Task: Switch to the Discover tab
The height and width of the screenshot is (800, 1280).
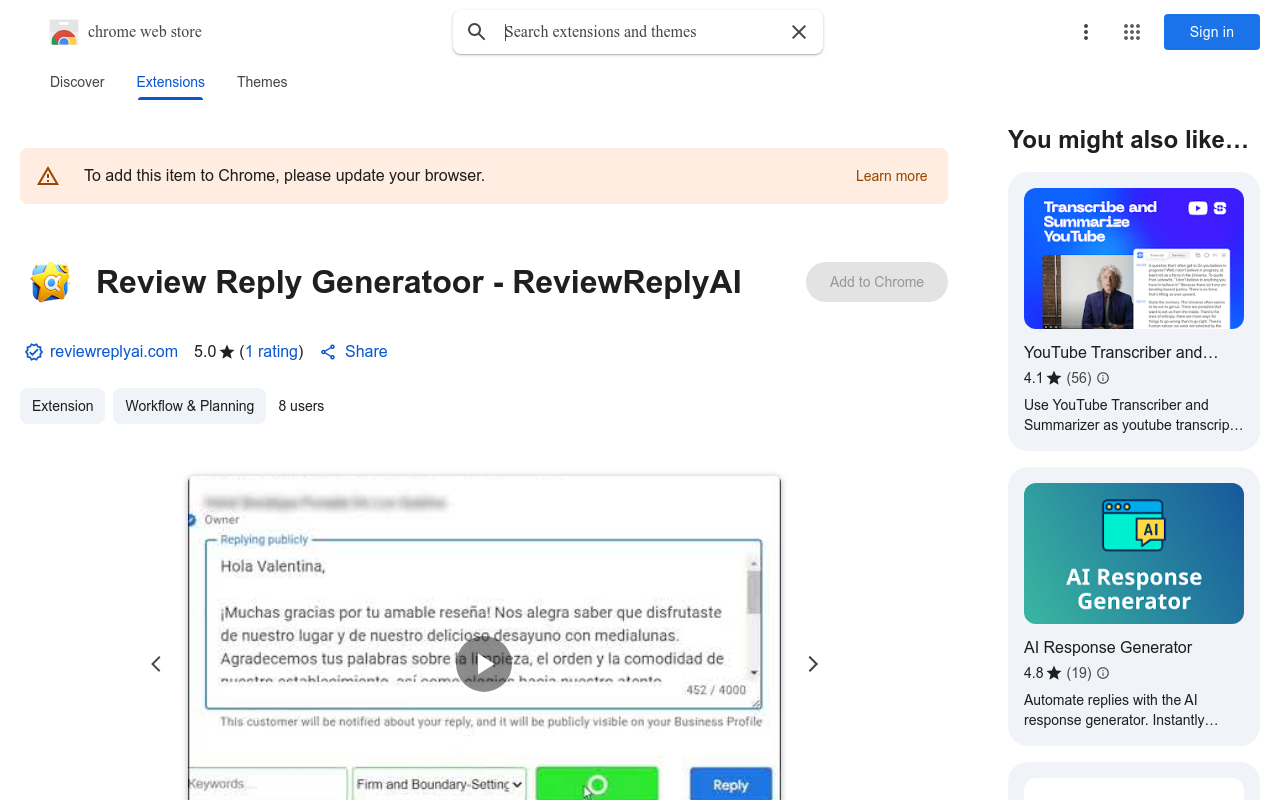Action: 77,82
